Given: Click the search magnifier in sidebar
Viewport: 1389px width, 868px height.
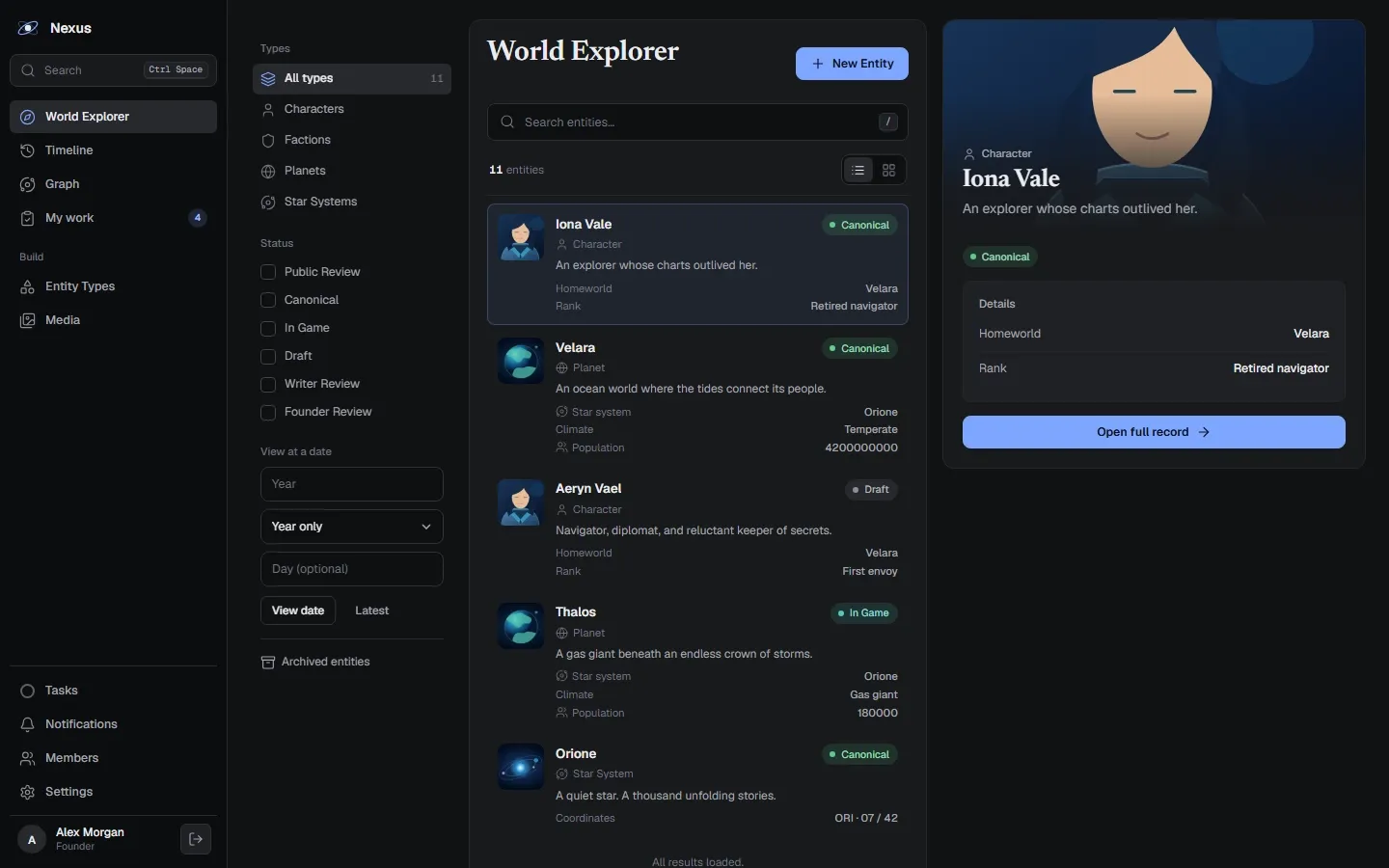Looking at the screenshot, I should pos(28,70).
